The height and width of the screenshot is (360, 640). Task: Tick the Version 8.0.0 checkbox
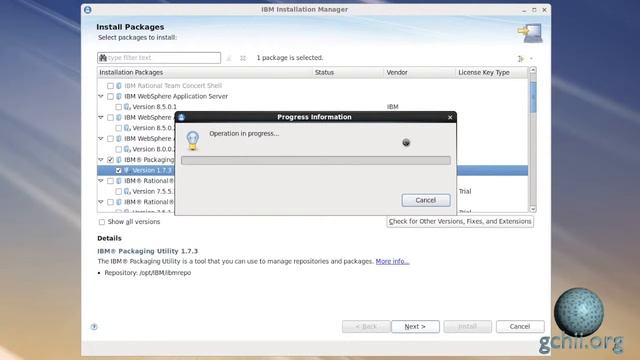click(x=118, y=149)
